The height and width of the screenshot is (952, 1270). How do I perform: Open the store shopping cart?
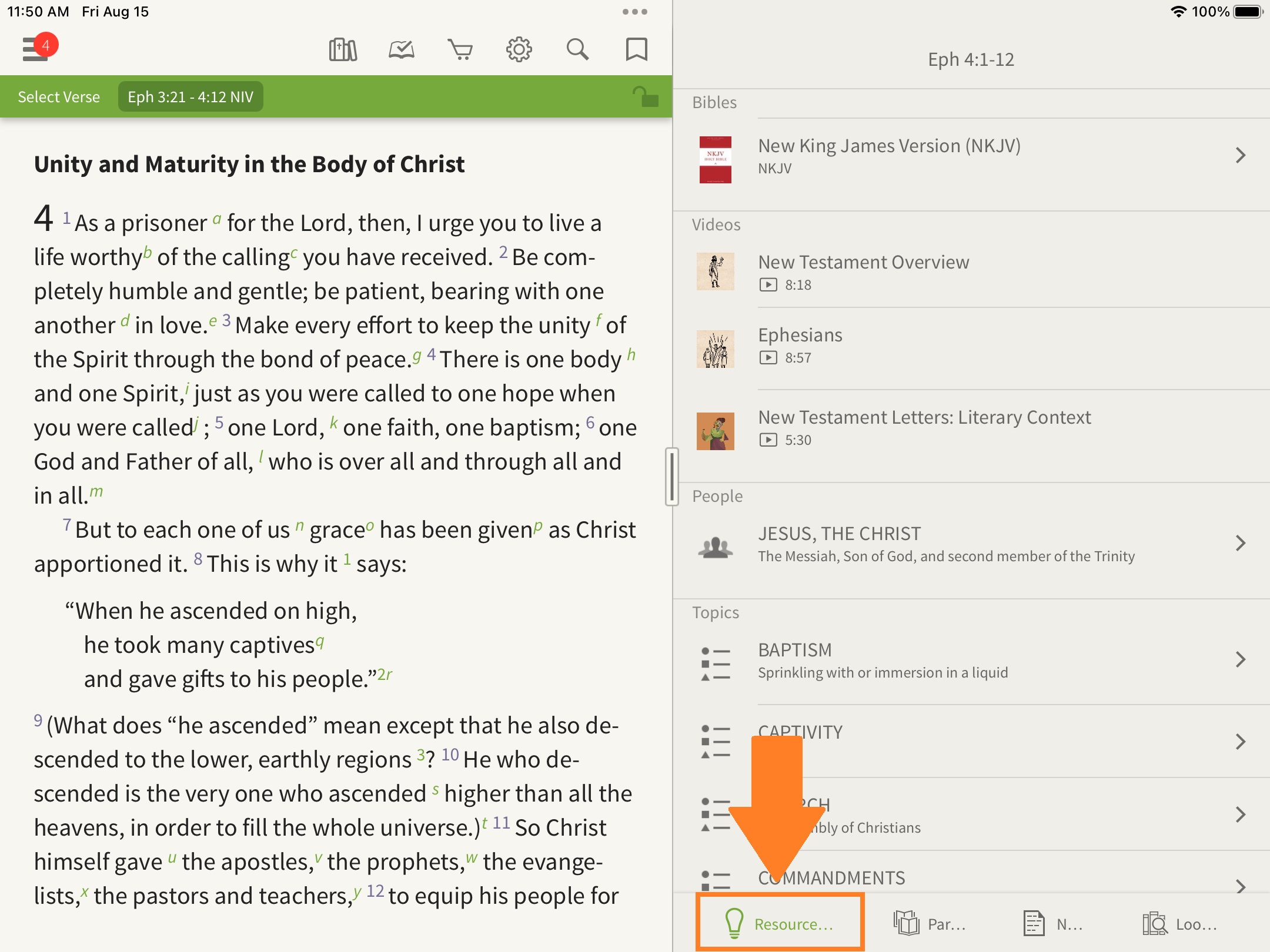pos(460,50)
